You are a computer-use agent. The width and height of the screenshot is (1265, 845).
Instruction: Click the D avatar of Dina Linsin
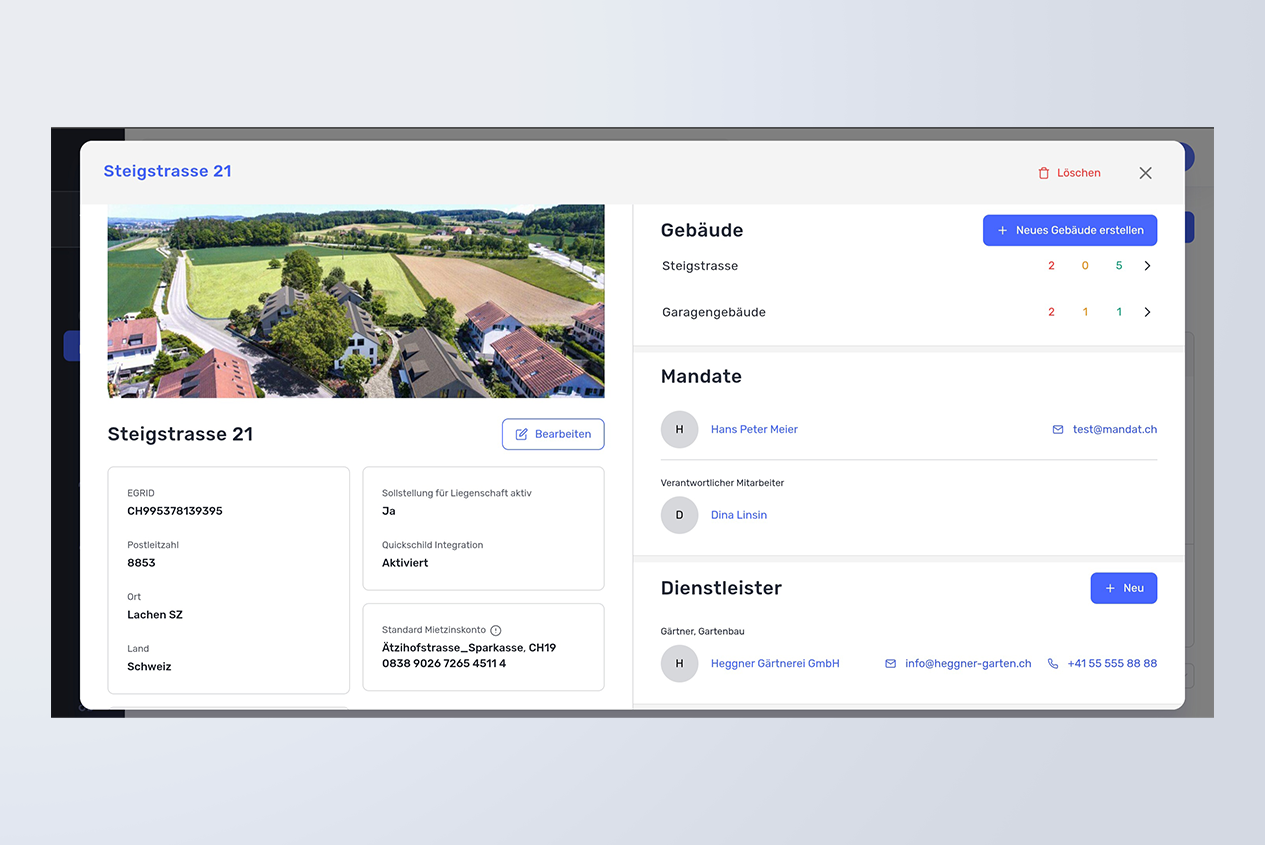(679, 515)
